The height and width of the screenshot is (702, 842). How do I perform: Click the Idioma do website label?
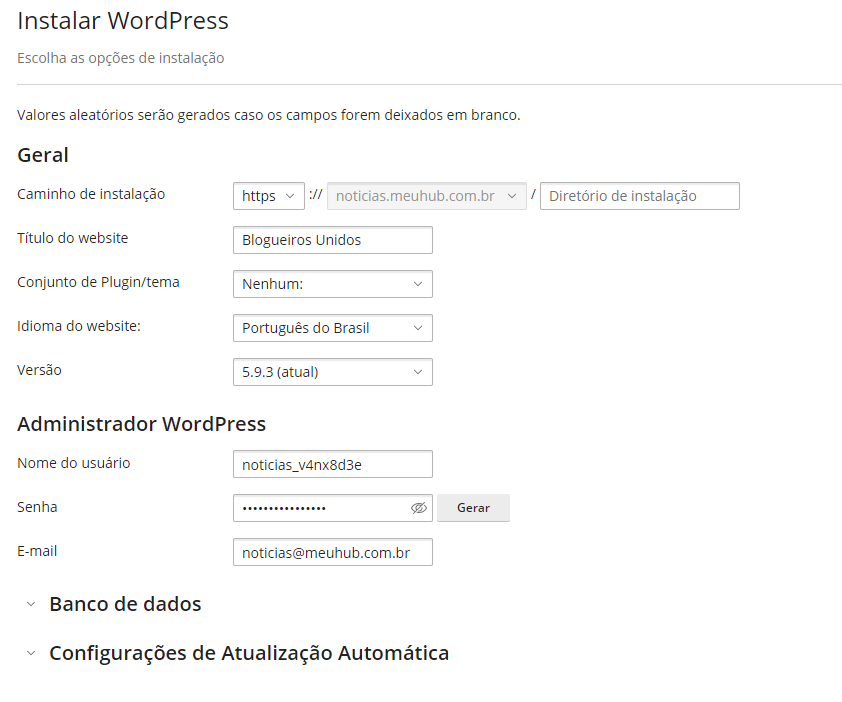click(79, 327)
